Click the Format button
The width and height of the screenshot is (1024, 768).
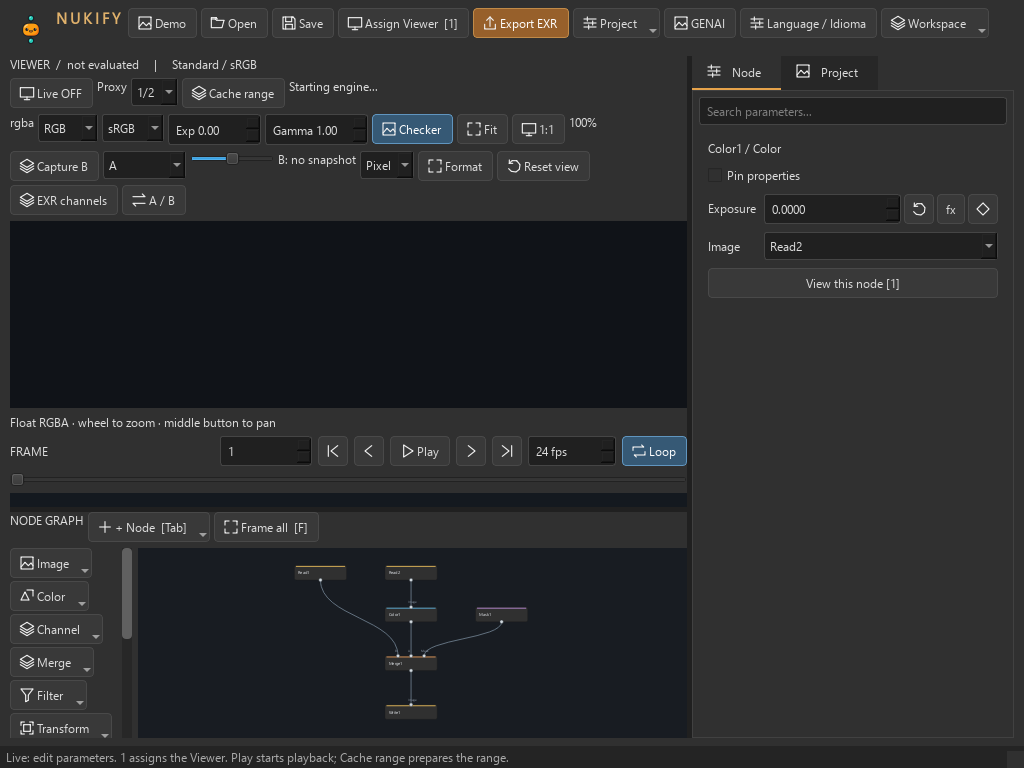pyautogui.click(x=455, y=166)
